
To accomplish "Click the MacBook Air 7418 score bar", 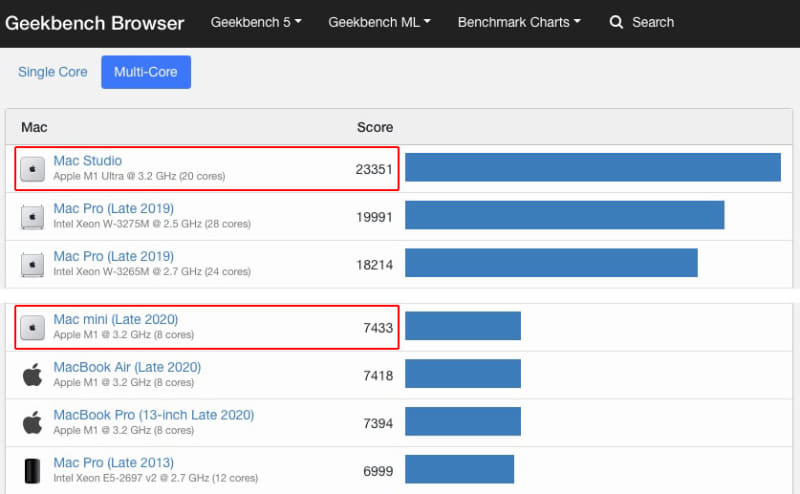I will (x=463, y=374).
